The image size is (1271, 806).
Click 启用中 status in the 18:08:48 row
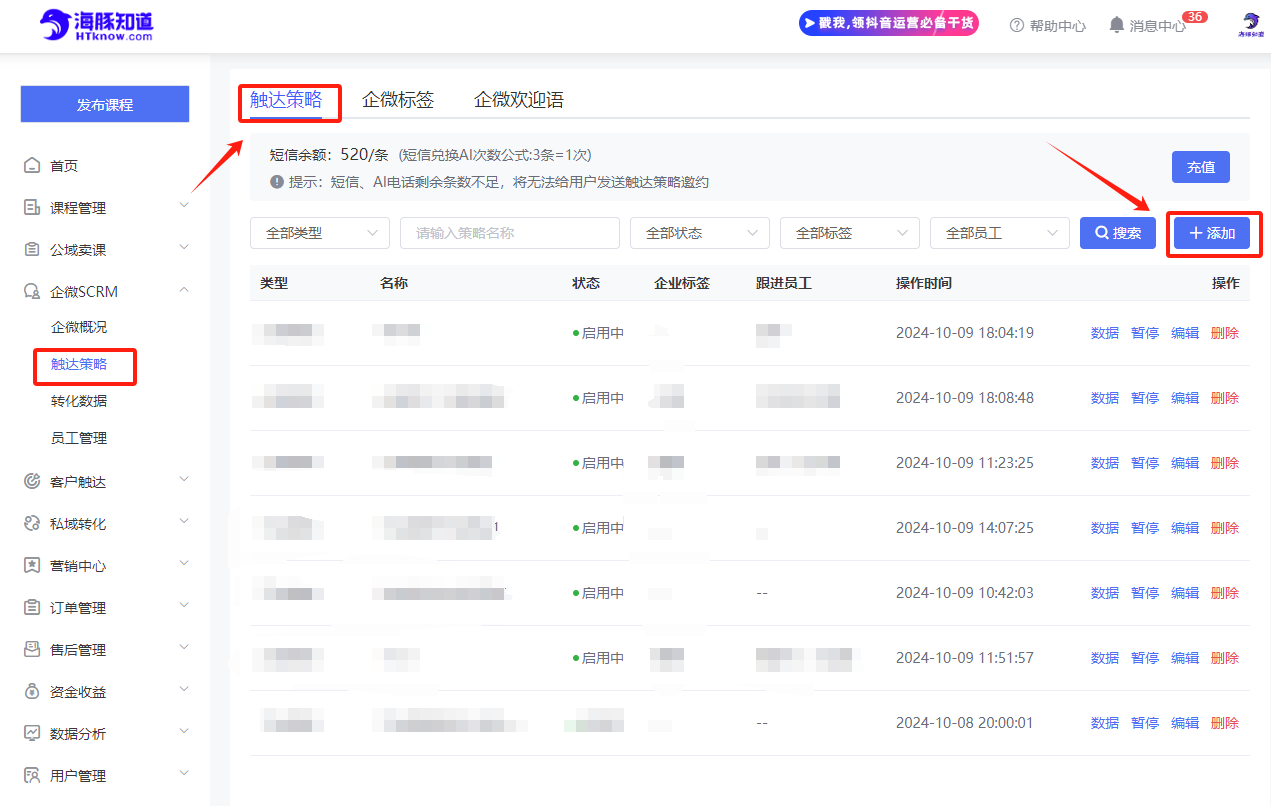(x=598, y=398)
